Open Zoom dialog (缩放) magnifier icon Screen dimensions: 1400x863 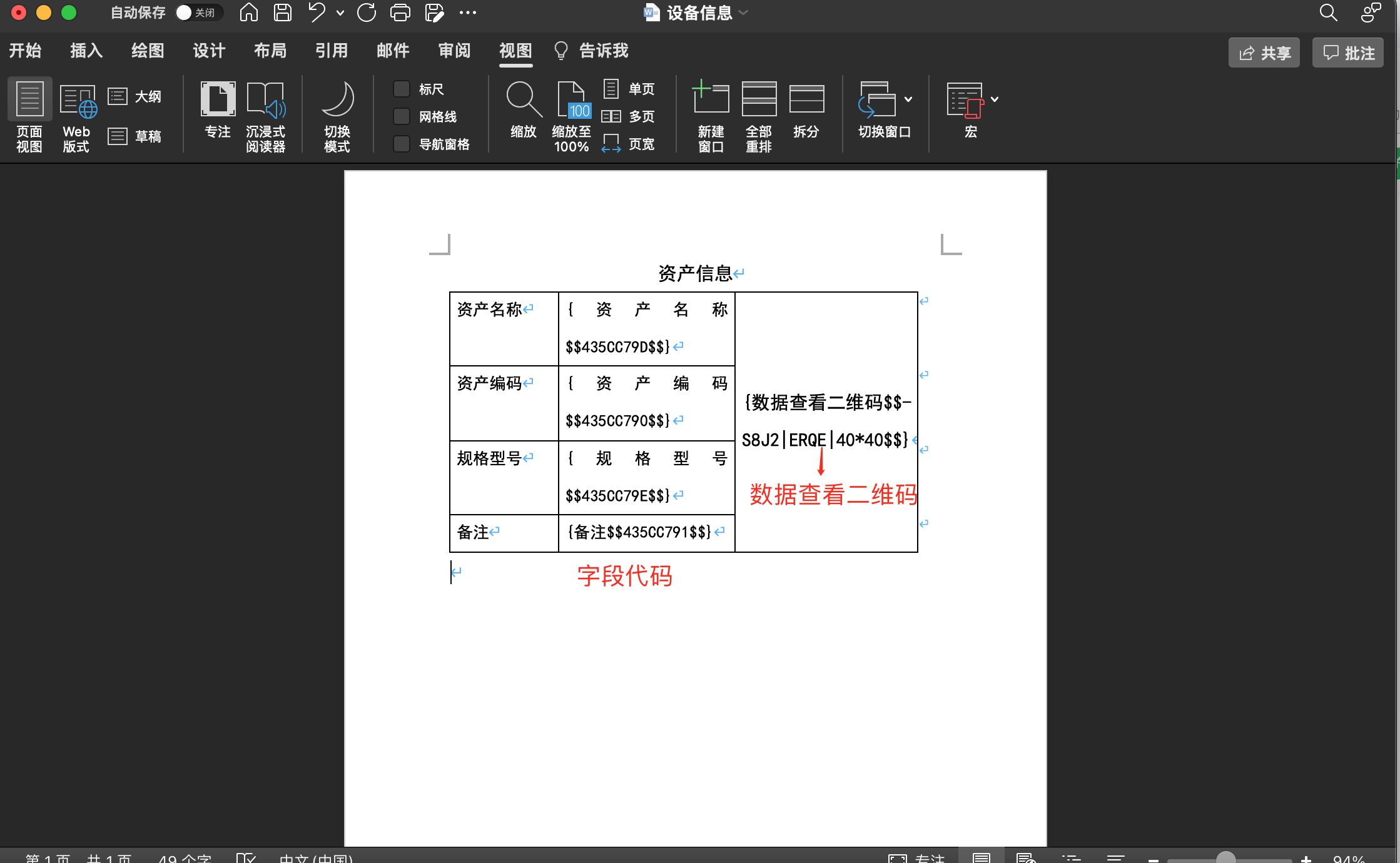[524, 110]
